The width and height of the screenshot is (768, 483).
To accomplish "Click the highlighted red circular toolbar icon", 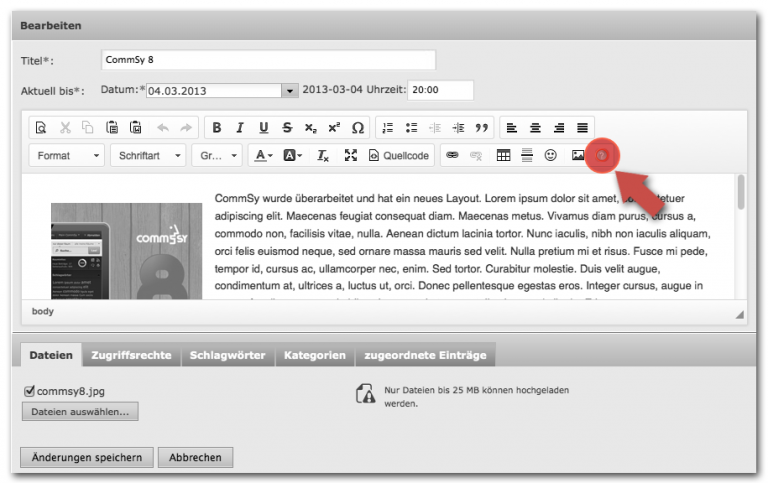I will point(601,156).
